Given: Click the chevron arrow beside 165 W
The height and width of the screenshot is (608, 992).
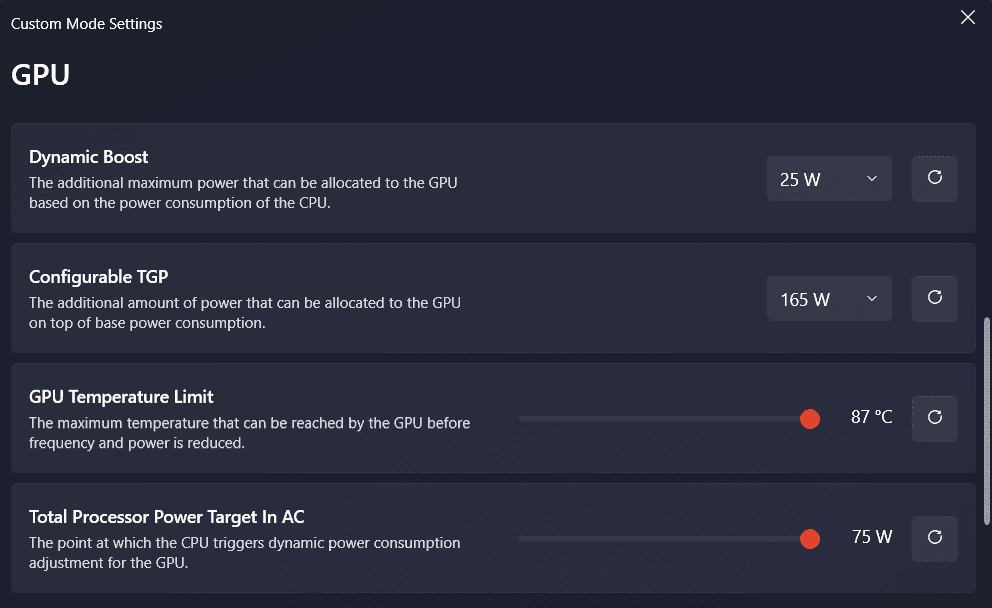Looking at the screenshot, I should [x=871, y=299].
